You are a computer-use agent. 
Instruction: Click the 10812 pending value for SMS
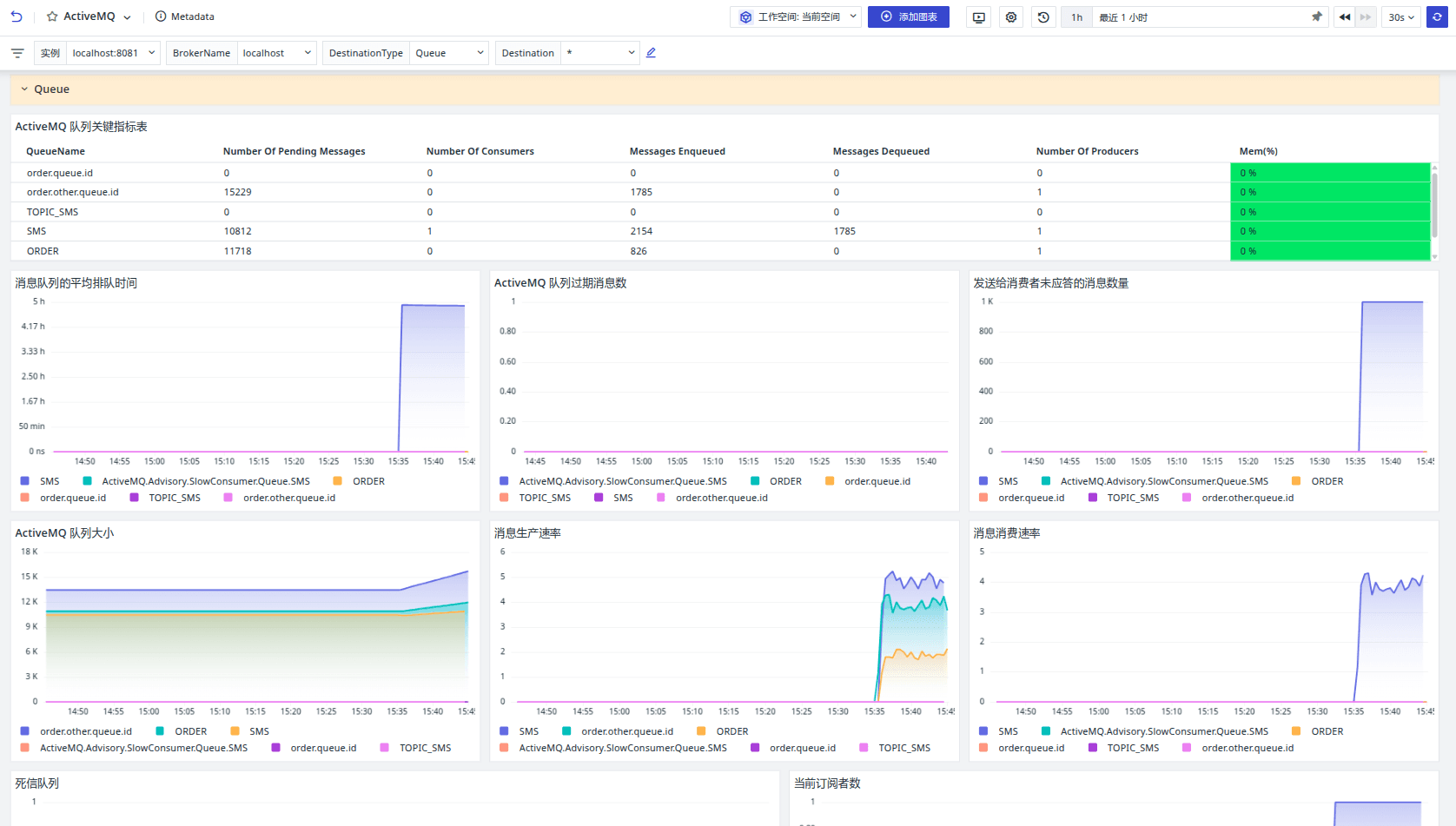click(237, 231)
